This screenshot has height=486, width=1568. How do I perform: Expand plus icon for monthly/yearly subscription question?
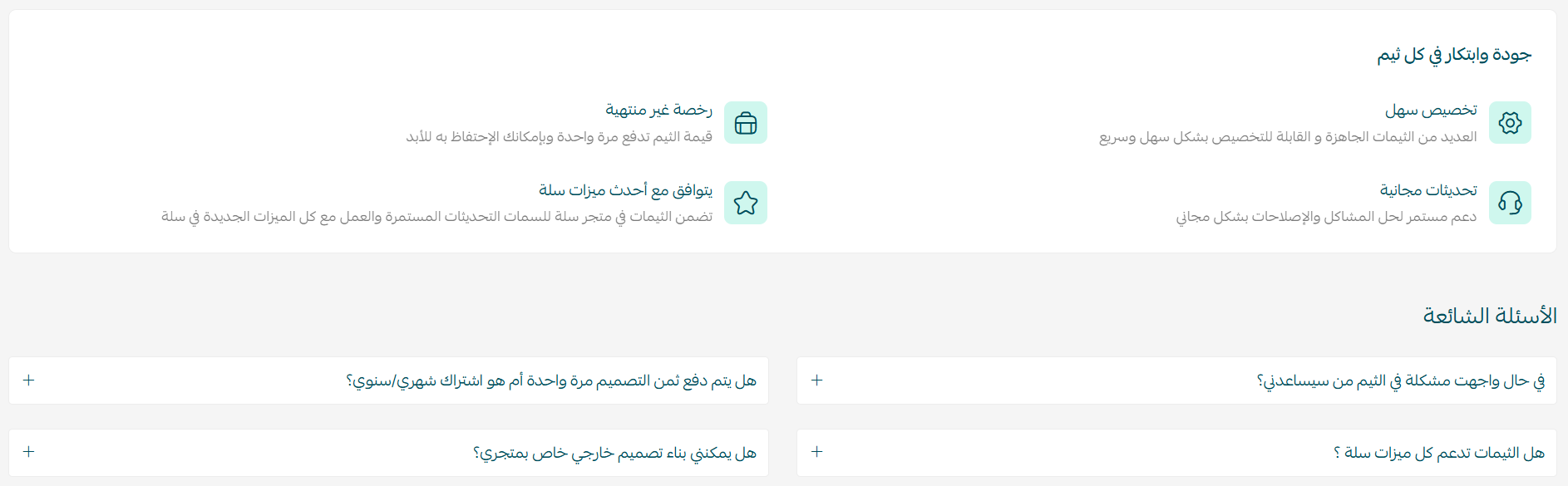tap(29, 380)
